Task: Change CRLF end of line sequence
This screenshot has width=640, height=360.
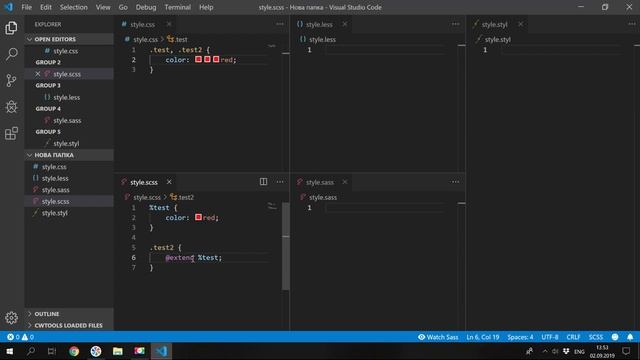Action: coord(573,337)
